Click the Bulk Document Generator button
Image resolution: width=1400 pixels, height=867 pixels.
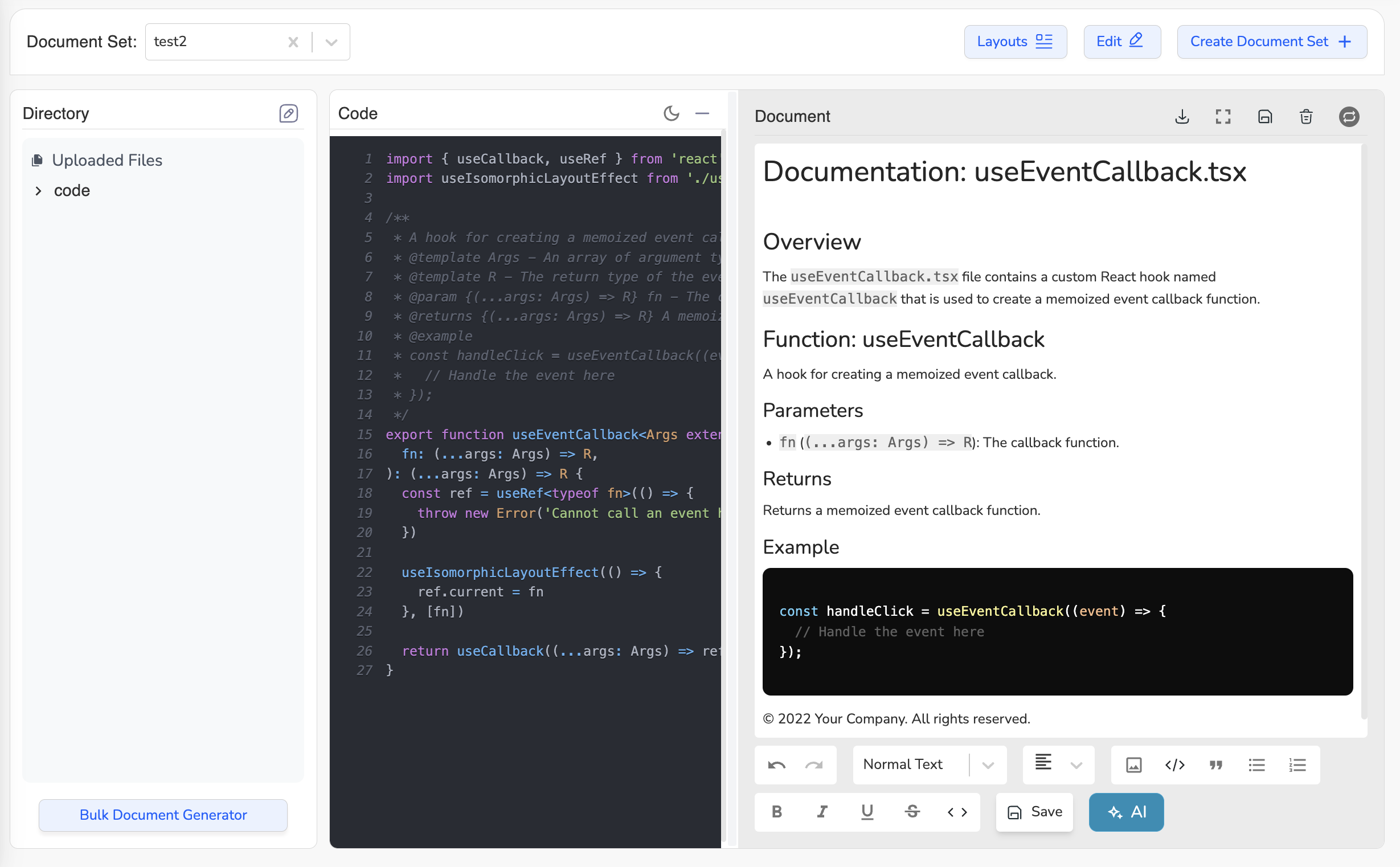point(163,815)
